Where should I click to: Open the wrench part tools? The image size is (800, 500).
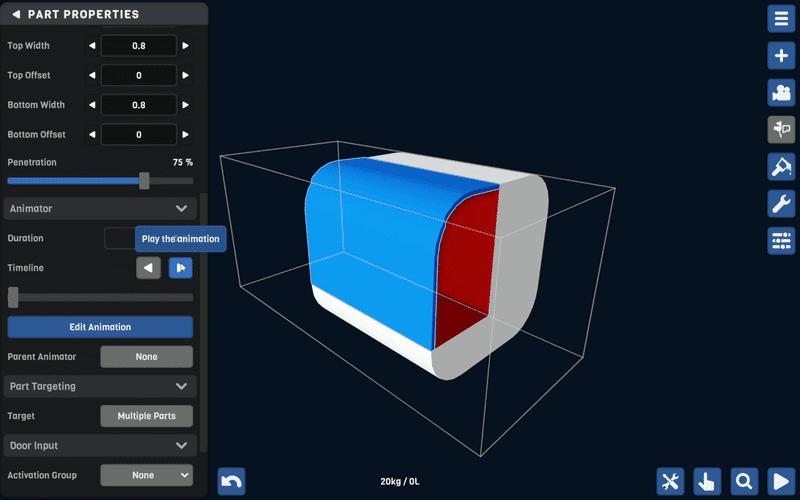pyautogui.click(x=781, y=204)
